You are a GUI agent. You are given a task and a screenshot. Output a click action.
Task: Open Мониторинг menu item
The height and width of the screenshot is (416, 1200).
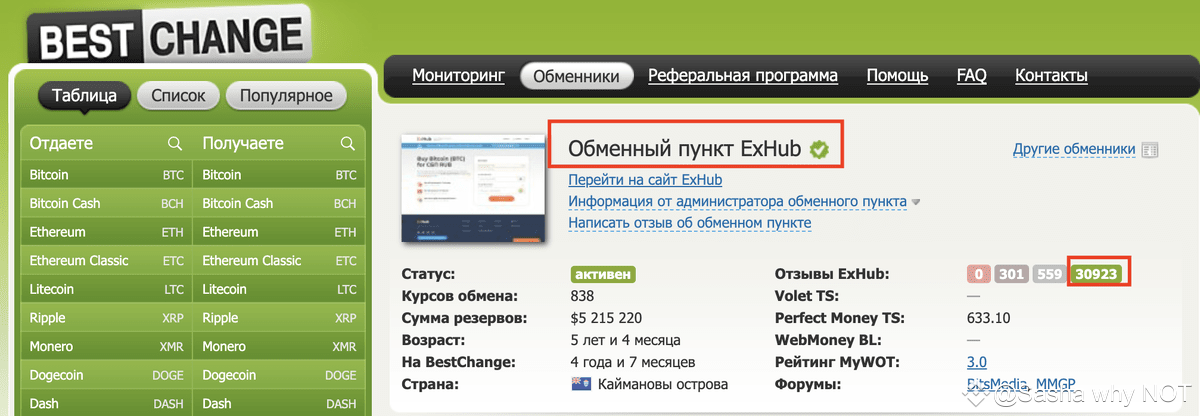tap(459, 75)
